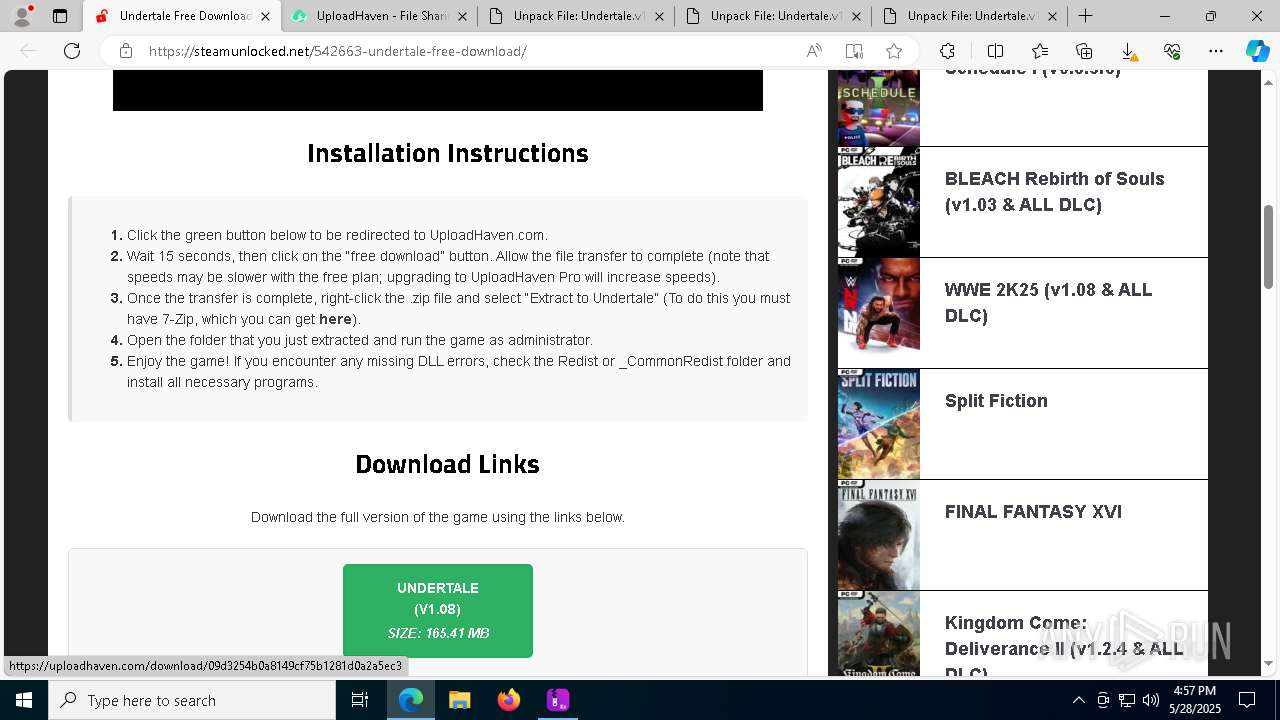
Task: Open the Windows Start menu
Action: pos(24,700)
